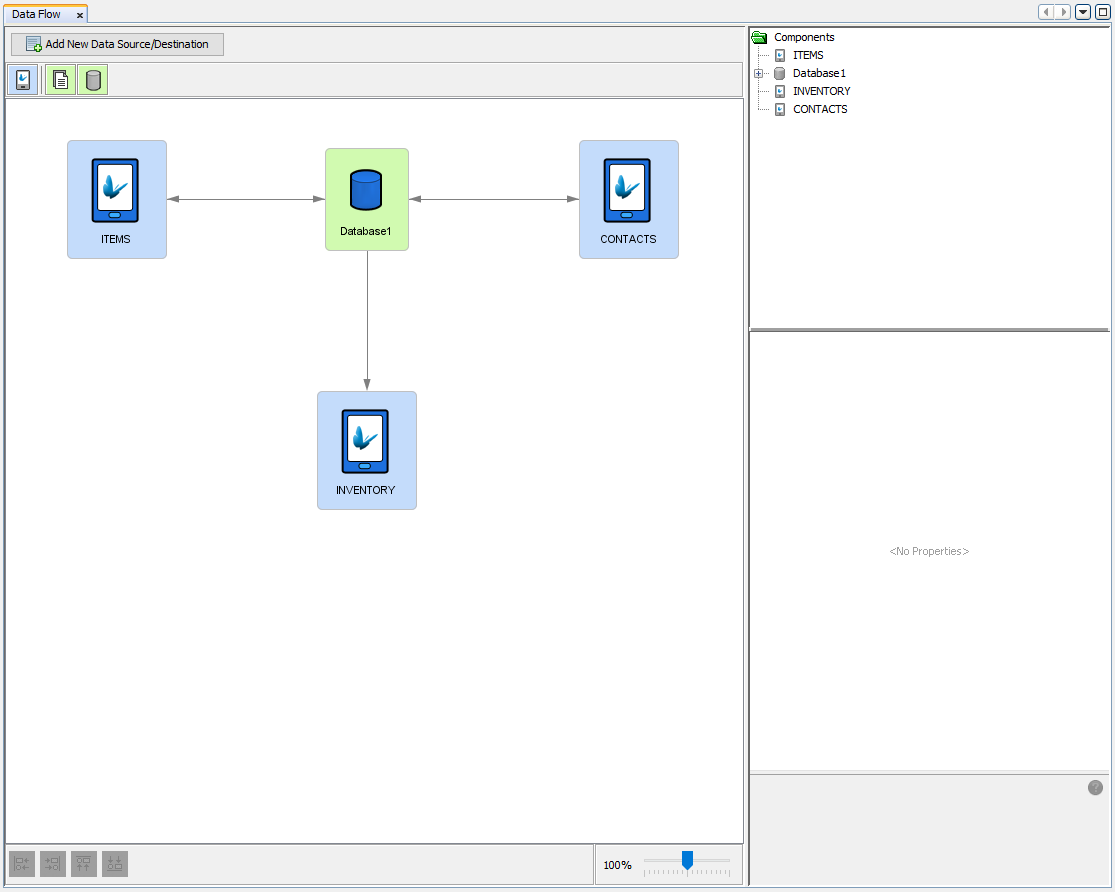This screenshot has height=892, width=1115.
Task: Click the file document toolbar icon
Action: tap(60, 80)
